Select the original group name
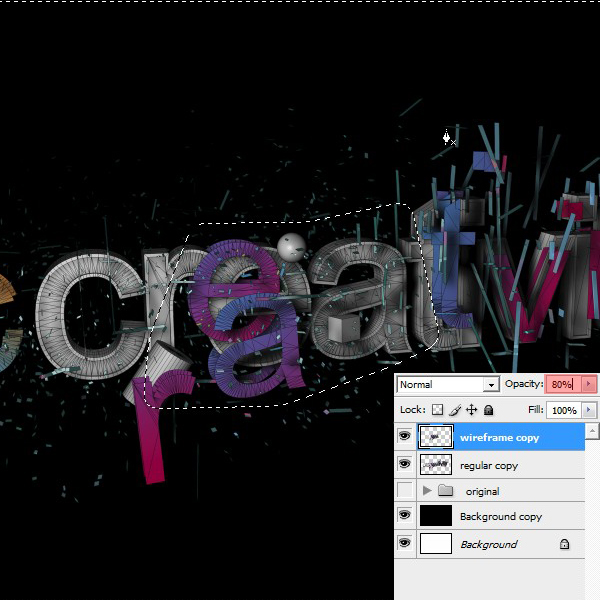Viewport: 600px width, 600px height. 482,491
